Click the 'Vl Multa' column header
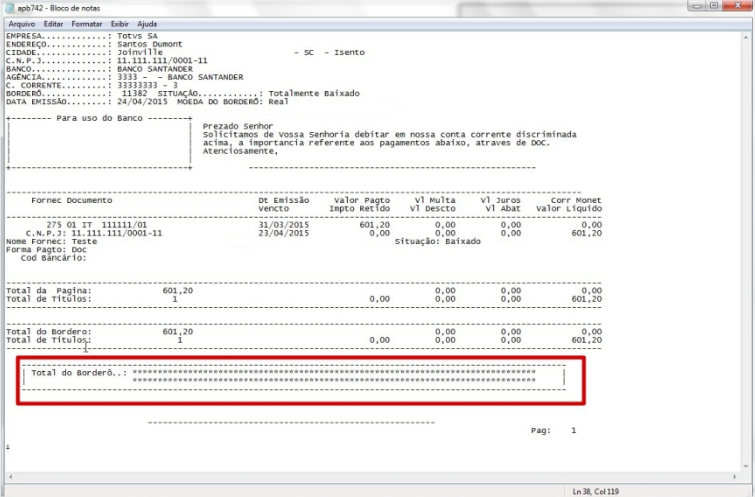This screenshot has width=755, height=497. point(435,200)
